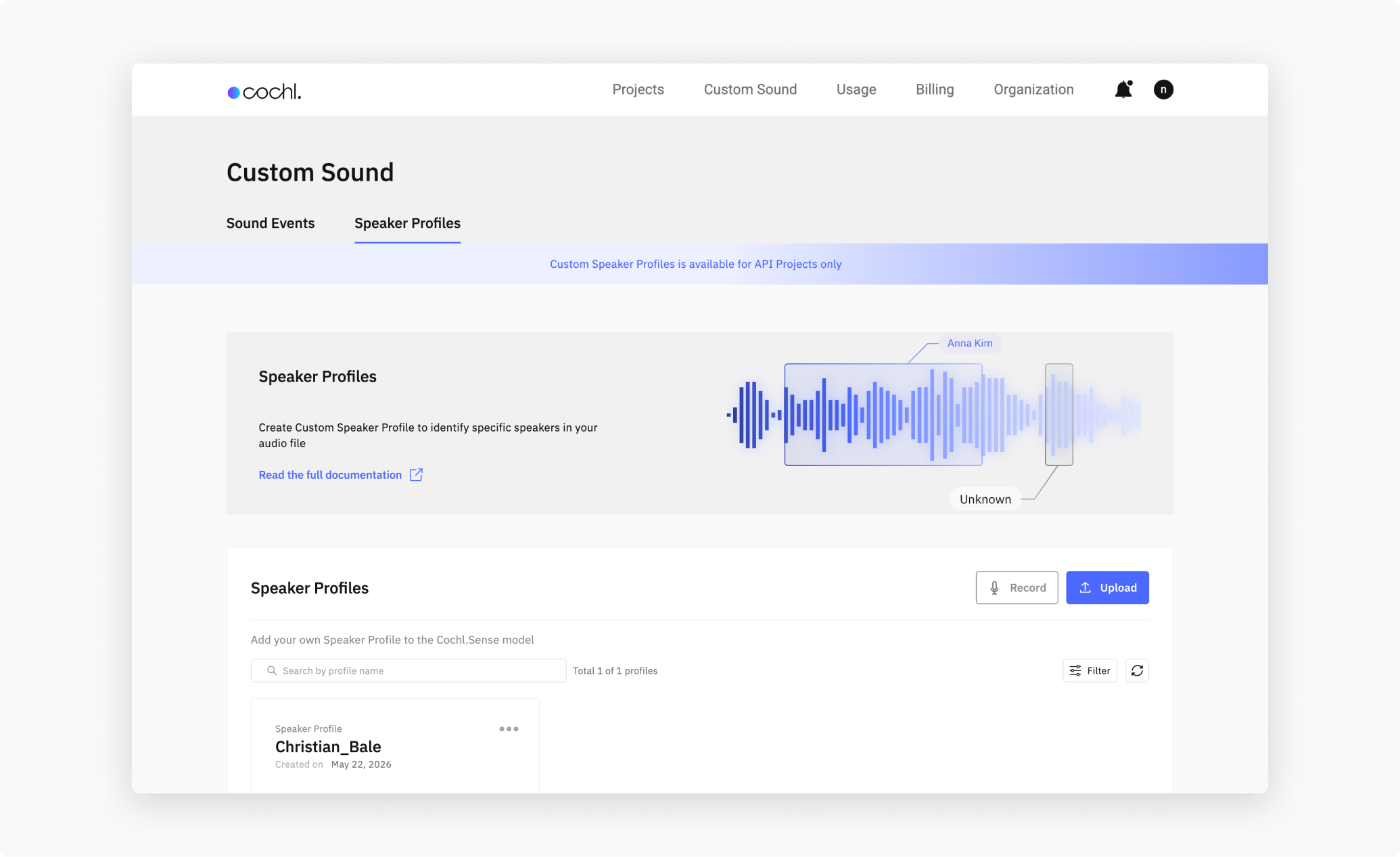Click the Total 1 of 1 profiles text
The height and width of the screenshot is (857, 1400).
(x=615, y=670)
